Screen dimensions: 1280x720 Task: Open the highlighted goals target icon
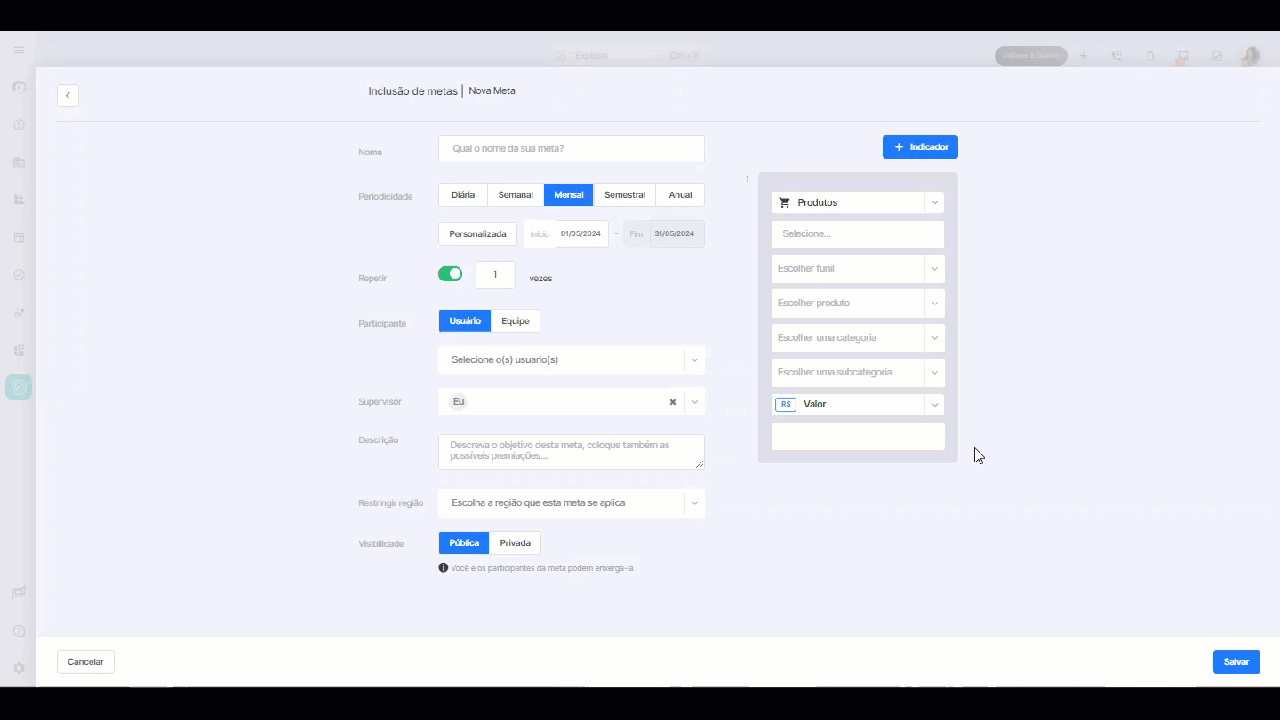(19, 387)
